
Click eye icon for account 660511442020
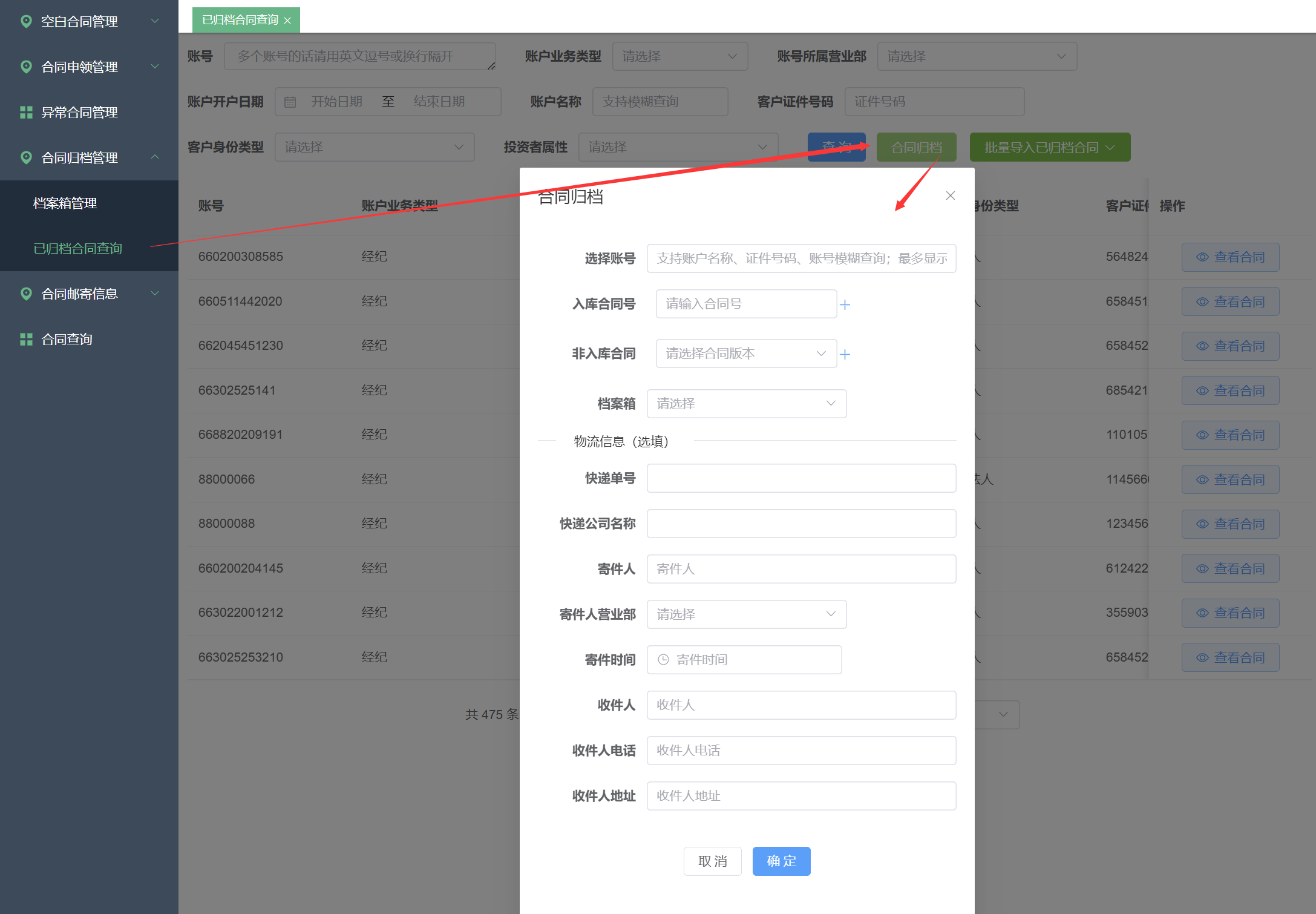click(1202, 302)
